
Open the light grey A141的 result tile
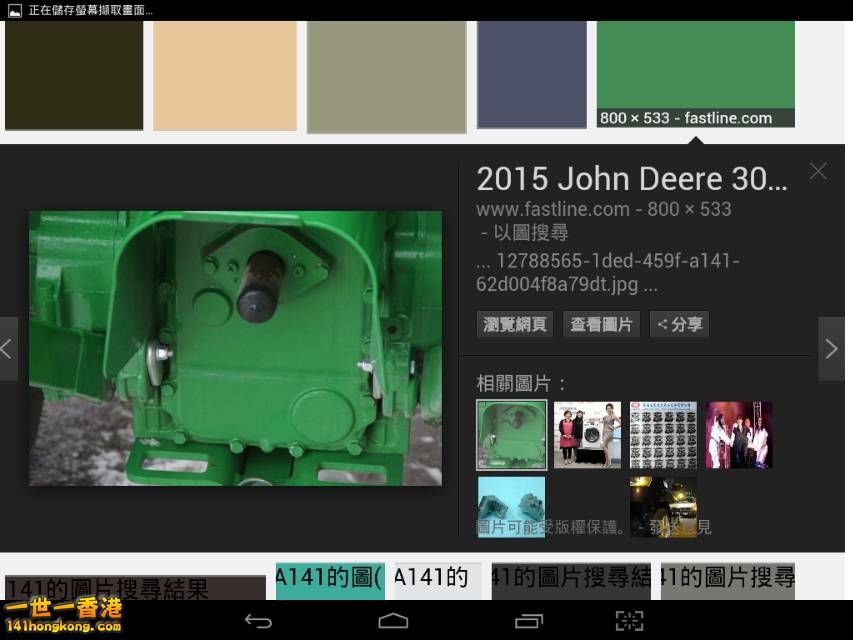click(438, 580)
